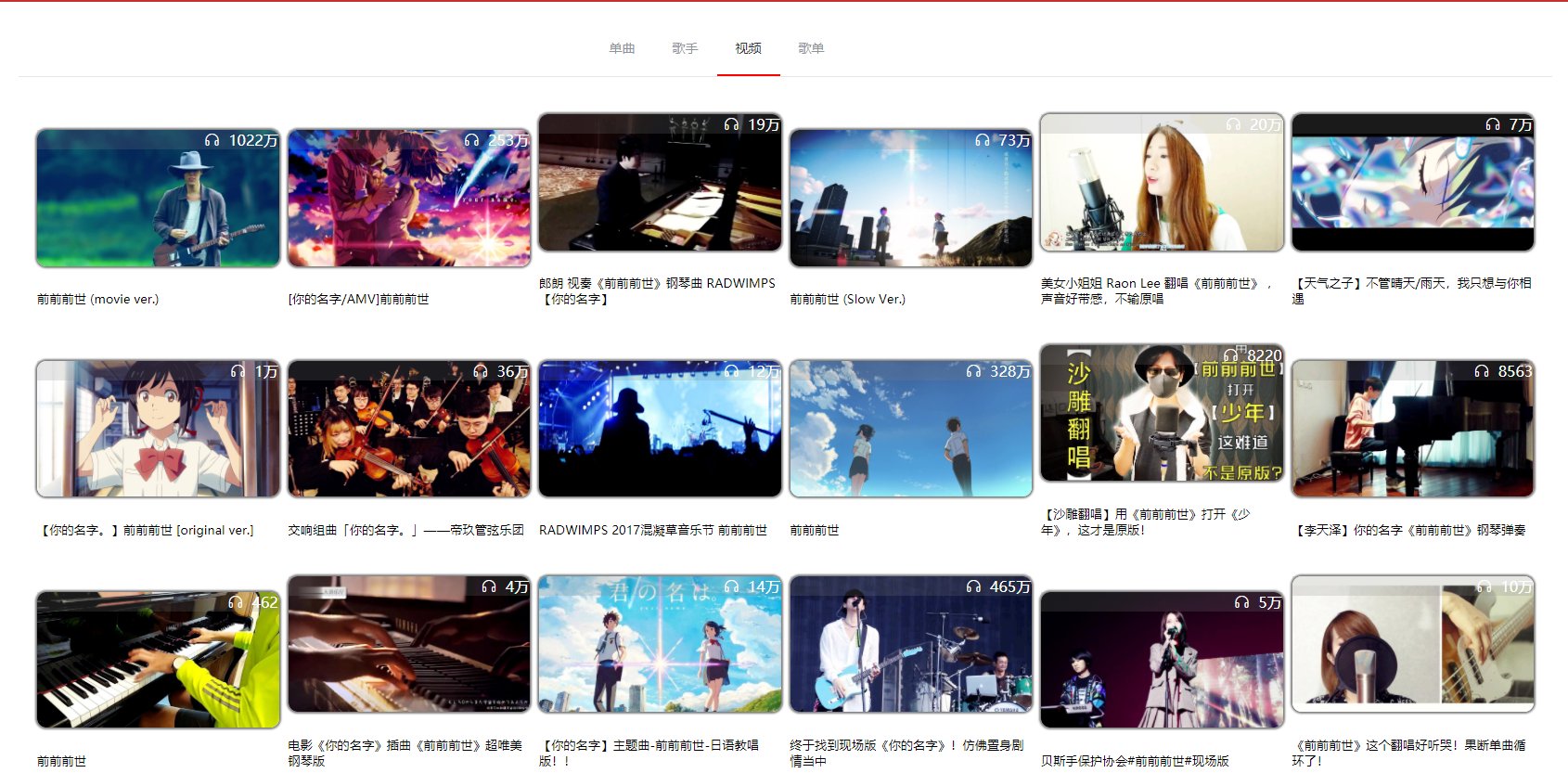This screenshot has width=1568, height=773.
Task: Open the [你的名字/AMV]前前前世 video thumbnail
Action: 409,198
